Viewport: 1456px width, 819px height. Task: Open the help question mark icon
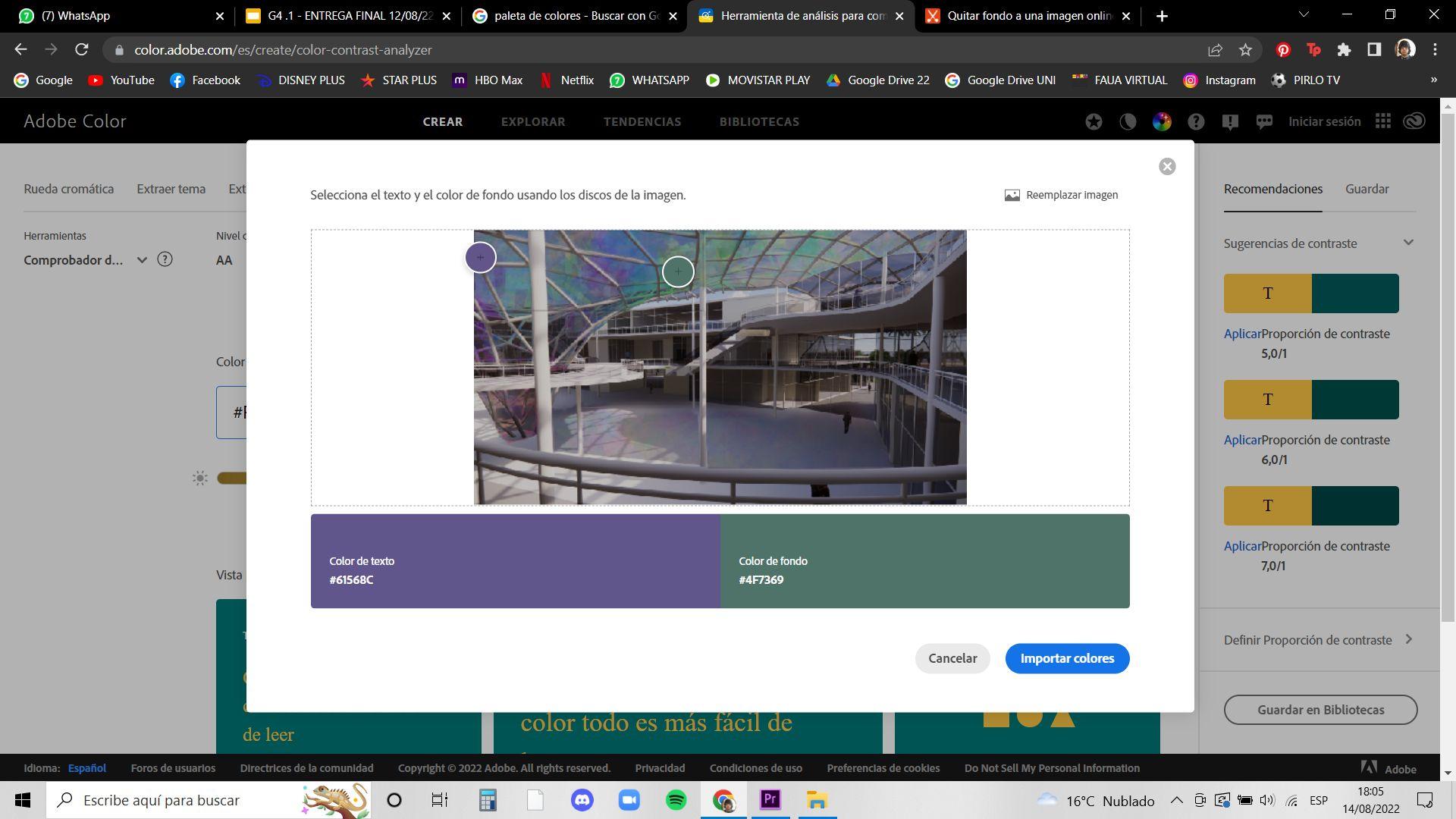tap(1196, 121)
